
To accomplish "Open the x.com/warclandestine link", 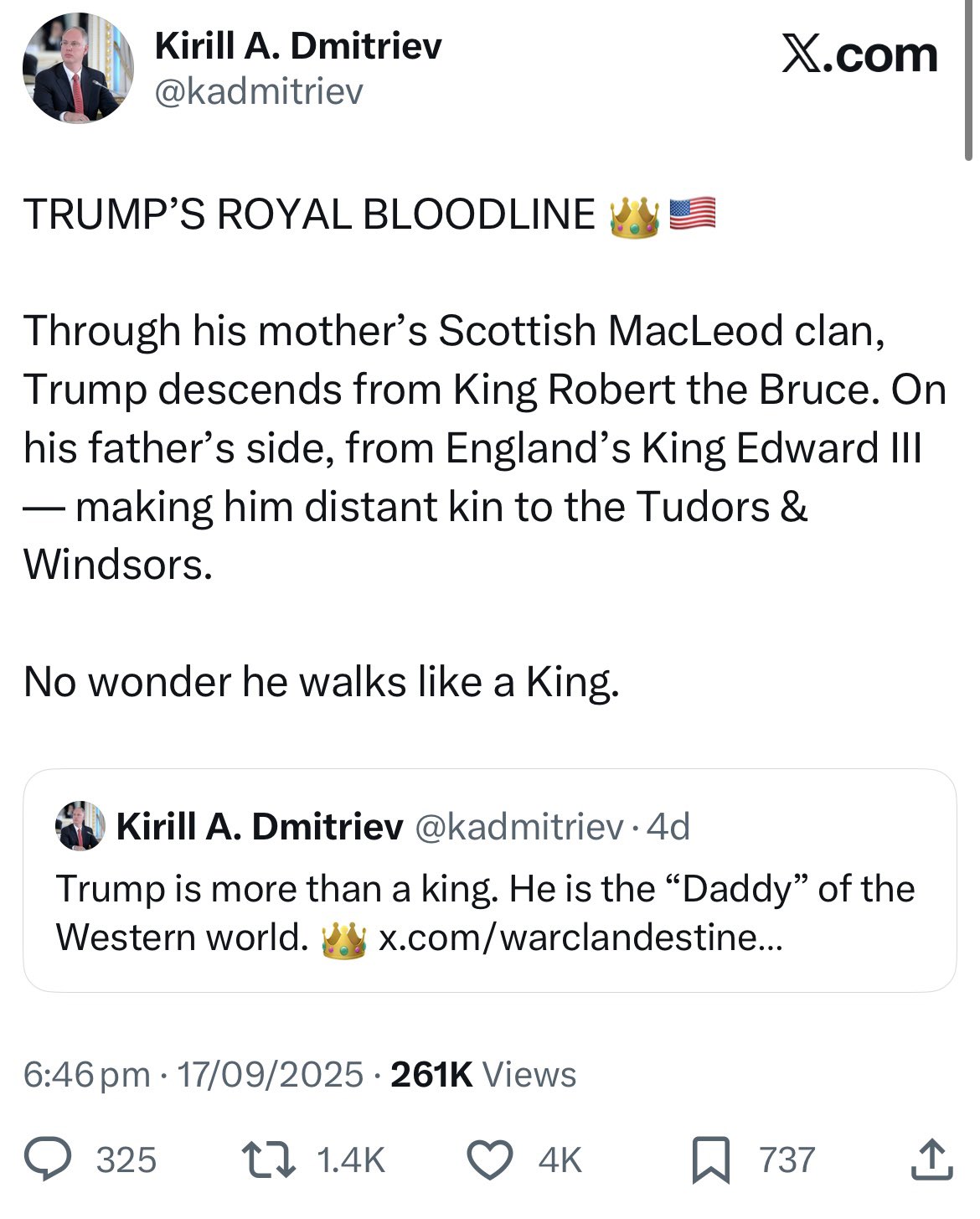I will [580, 937].
